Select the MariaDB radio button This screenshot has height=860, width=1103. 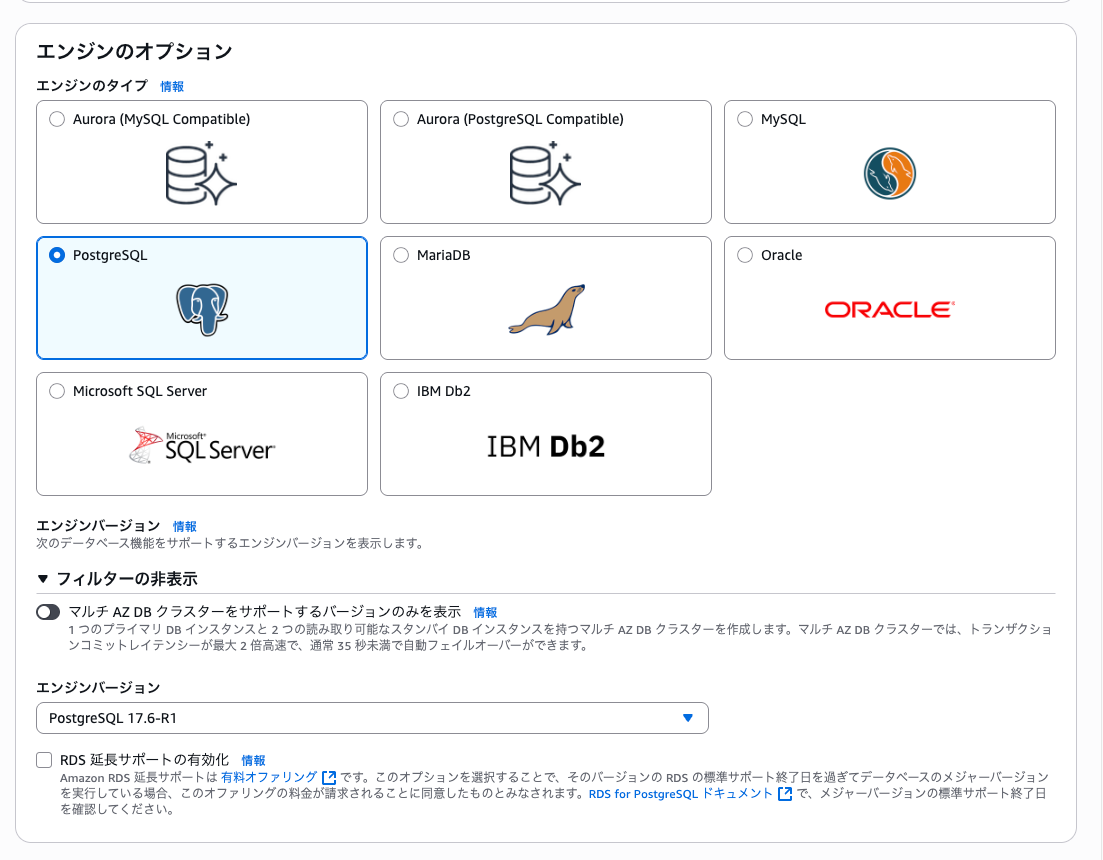pyautogui.click(x=401, y=255)
